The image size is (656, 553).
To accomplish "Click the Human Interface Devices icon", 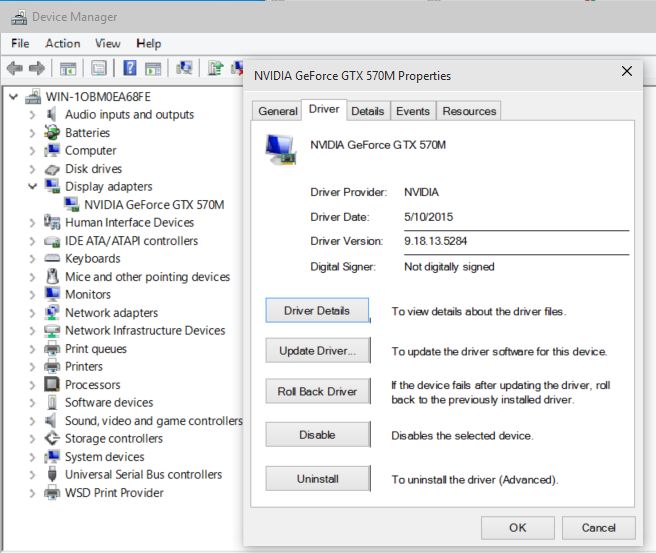I will (x=52, y=222).
